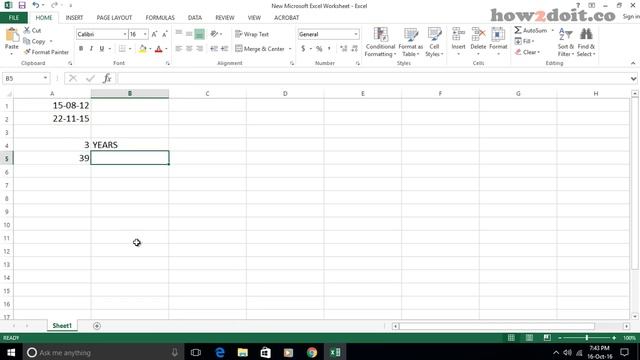Switch to the INSERT tab
The height and width of the screenshot is (360, 640).
tap(74, 18)
